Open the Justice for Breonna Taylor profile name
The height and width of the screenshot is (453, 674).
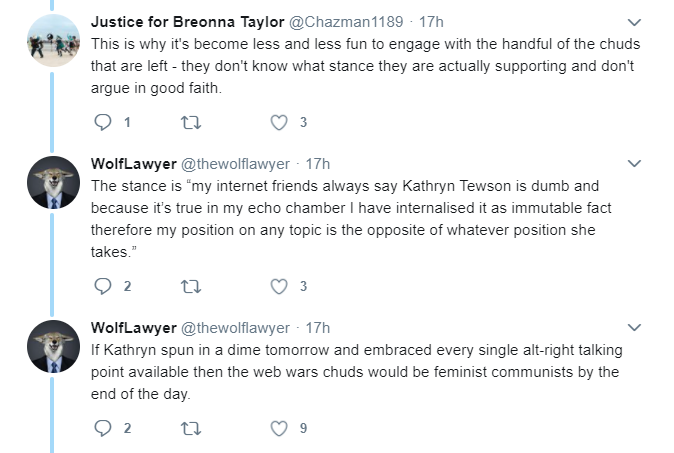click(187, 22)
